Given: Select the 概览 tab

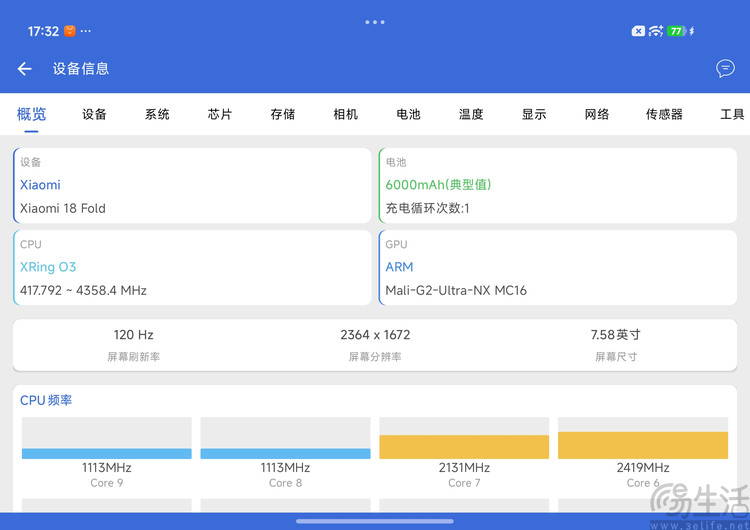Looking at the screenshot, I should pos(32,114).
